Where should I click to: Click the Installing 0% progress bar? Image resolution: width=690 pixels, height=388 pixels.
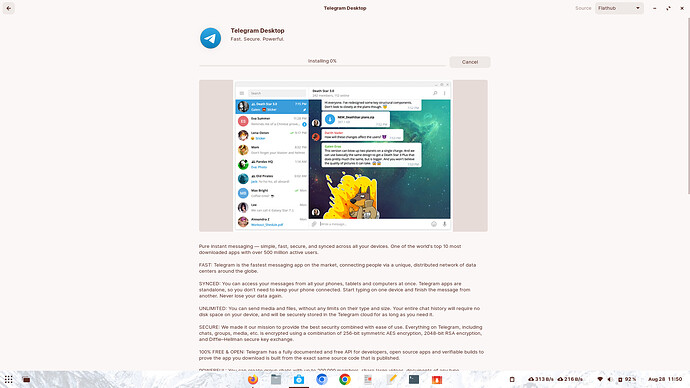[322, 66]
